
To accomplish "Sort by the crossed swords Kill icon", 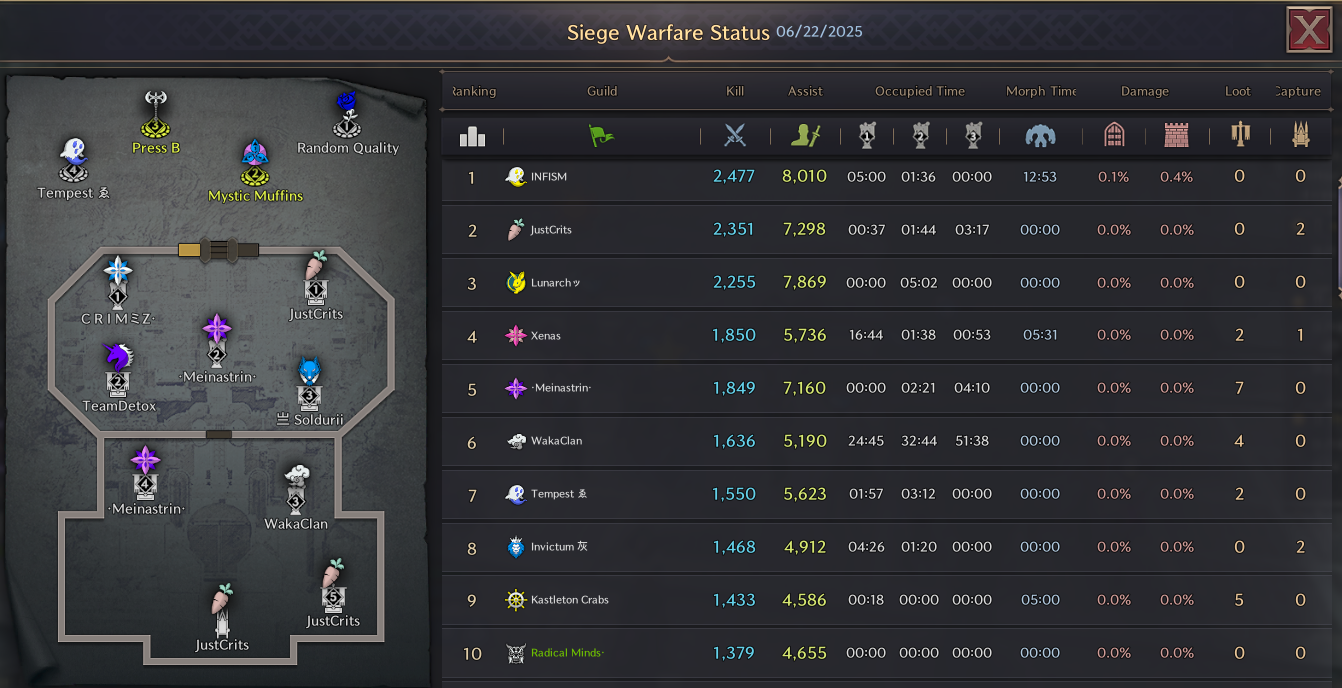I will click(735, 136).
